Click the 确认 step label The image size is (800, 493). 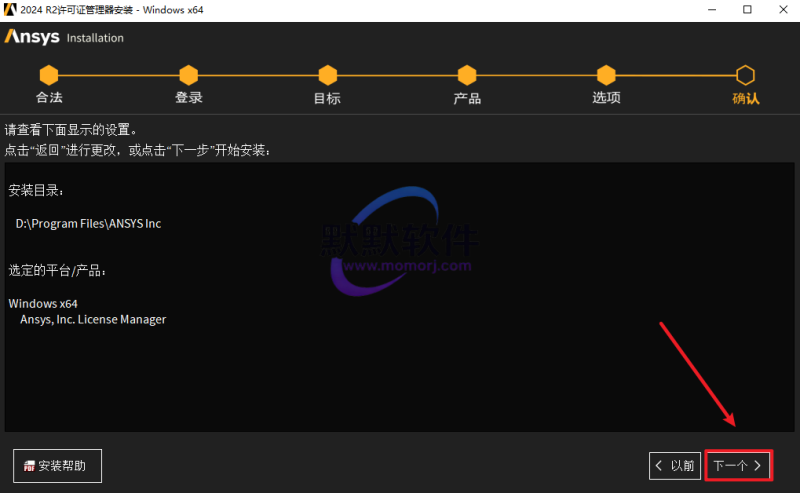pos(745,98)
